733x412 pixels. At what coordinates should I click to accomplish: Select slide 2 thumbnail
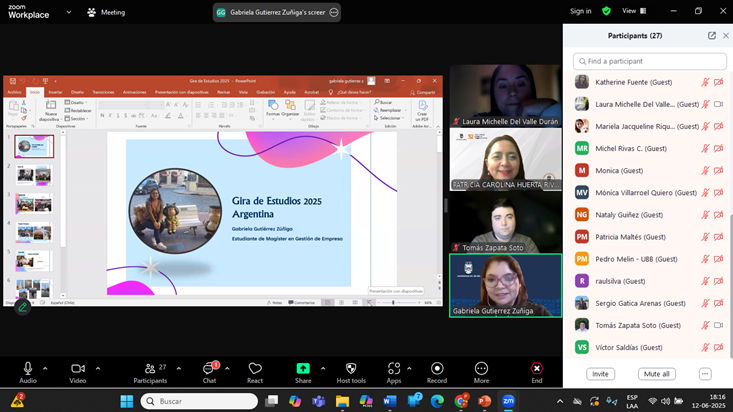[x=34, y=175]
